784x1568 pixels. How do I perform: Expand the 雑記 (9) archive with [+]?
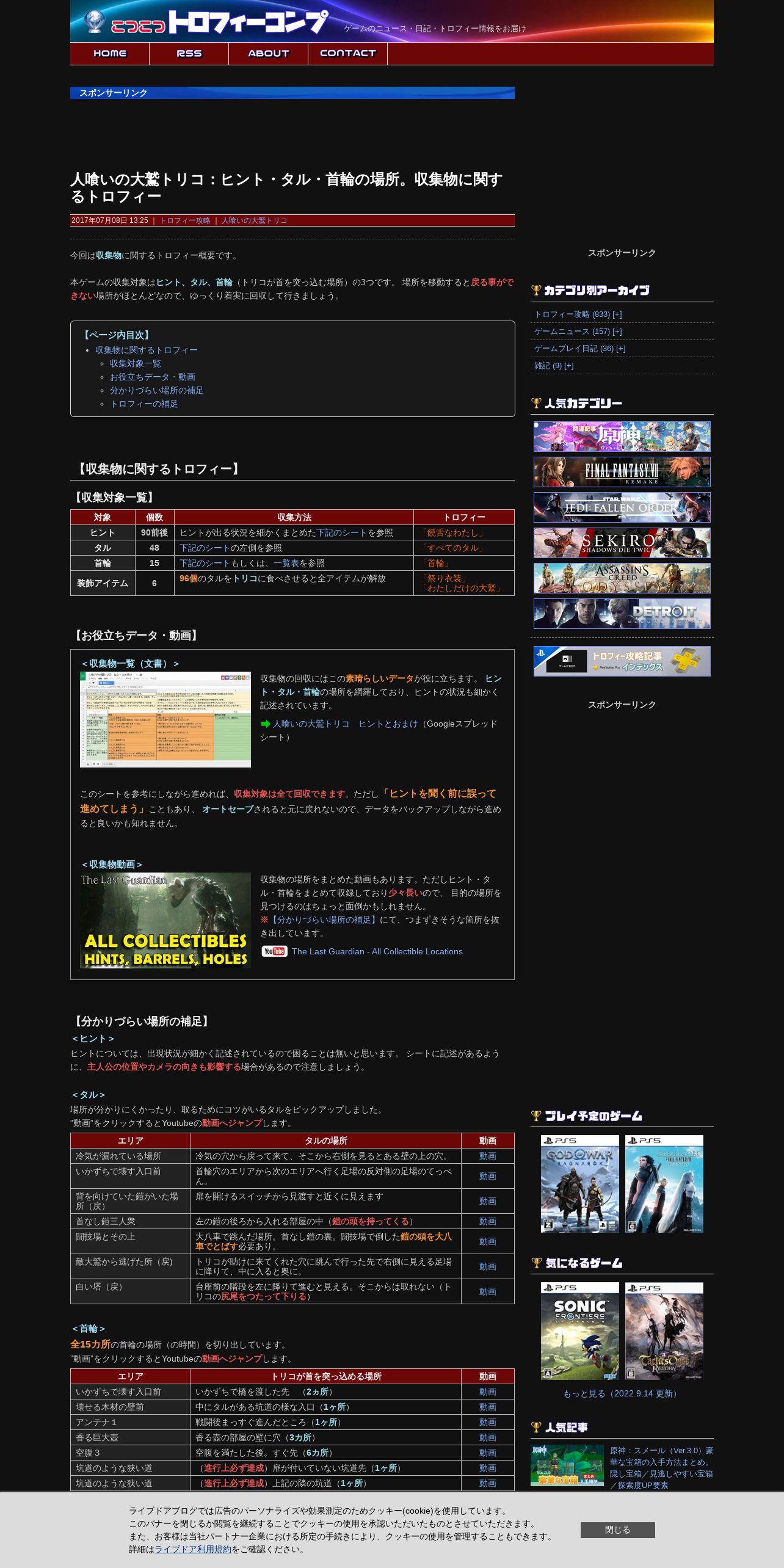tap(569, 366)
